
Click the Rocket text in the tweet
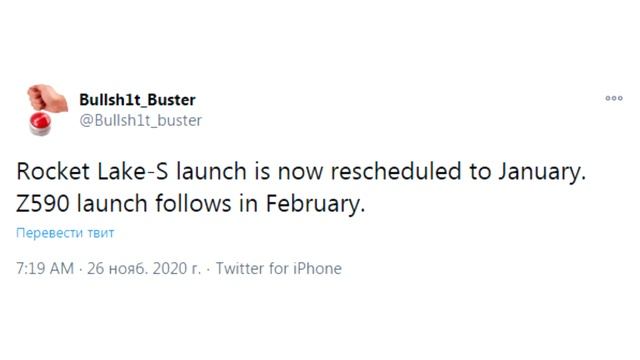click(53, 171)
